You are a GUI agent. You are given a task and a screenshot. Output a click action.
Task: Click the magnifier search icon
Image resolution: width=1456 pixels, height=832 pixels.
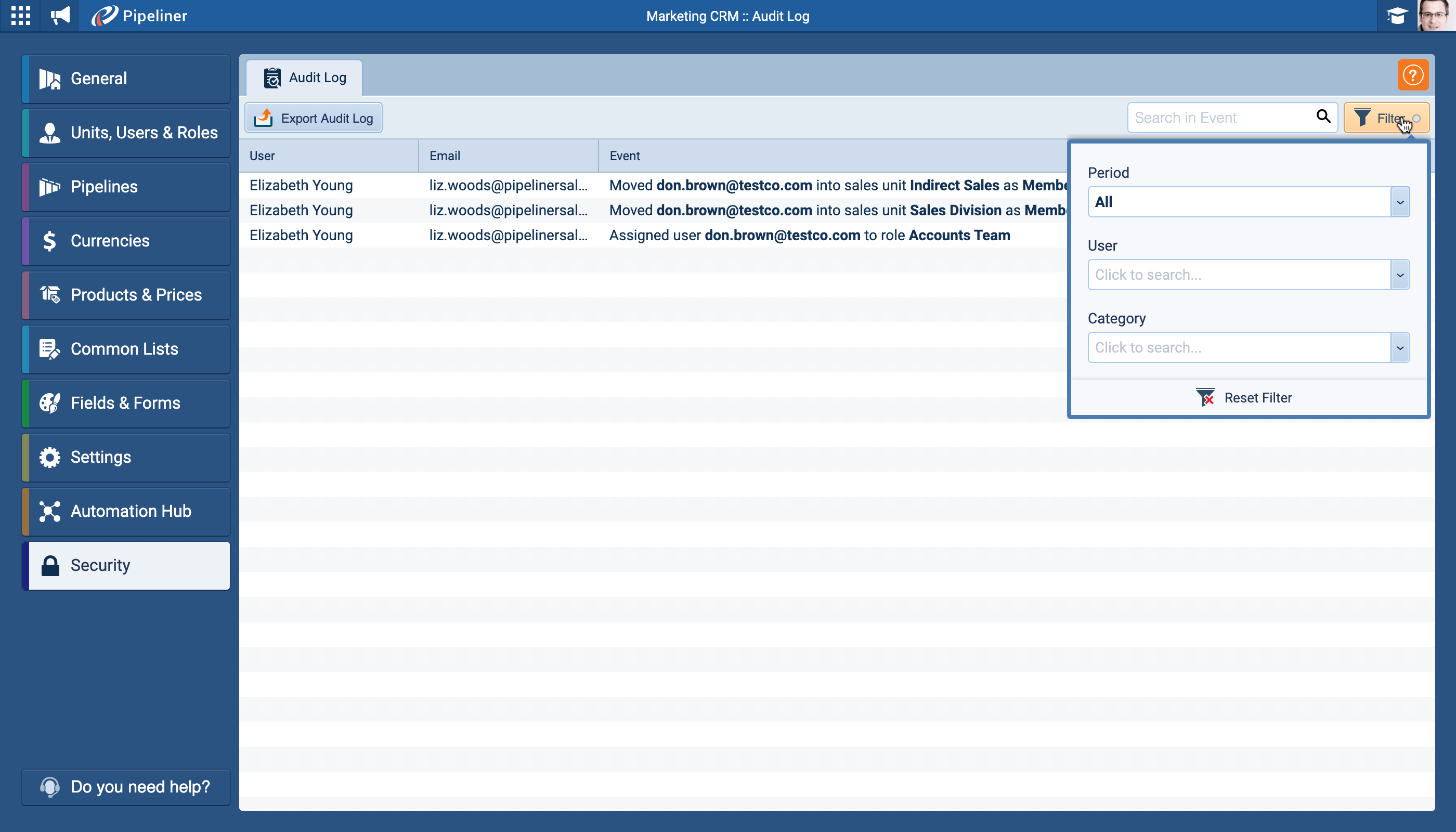coord(1323,116)
